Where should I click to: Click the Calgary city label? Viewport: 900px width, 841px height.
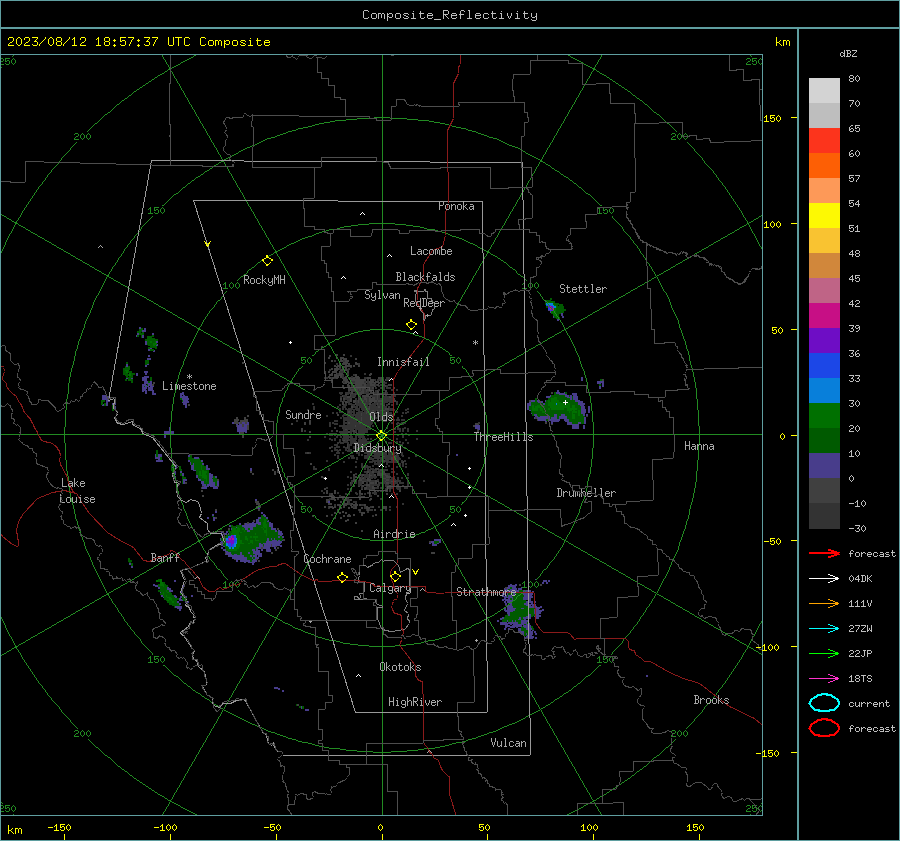point(390,588)
